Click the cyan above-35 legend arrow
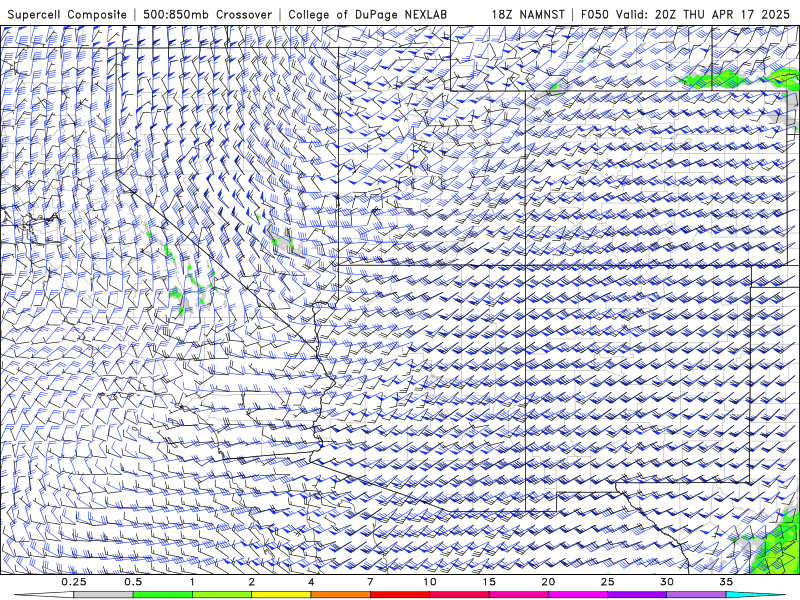This screenshot has width=800, height=600. coord(755,595)
